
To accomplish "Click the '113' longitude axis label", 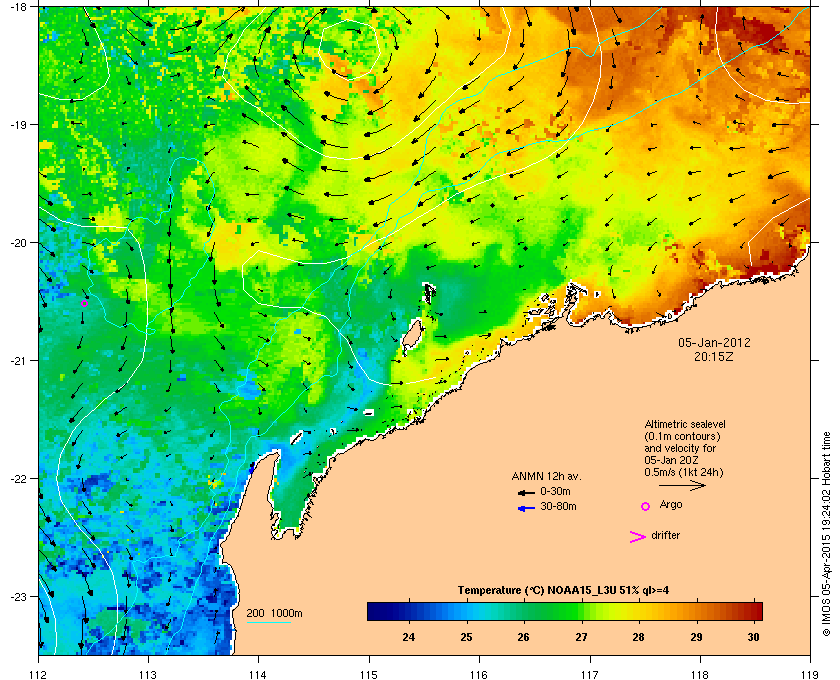I will (148, 675).
